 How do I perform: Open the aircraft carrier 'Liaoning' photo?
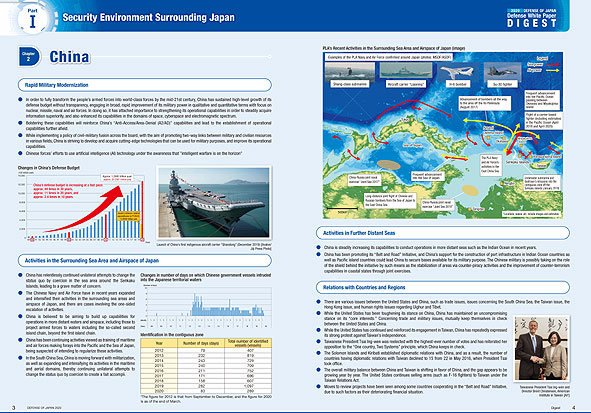(x=406, y=71)
